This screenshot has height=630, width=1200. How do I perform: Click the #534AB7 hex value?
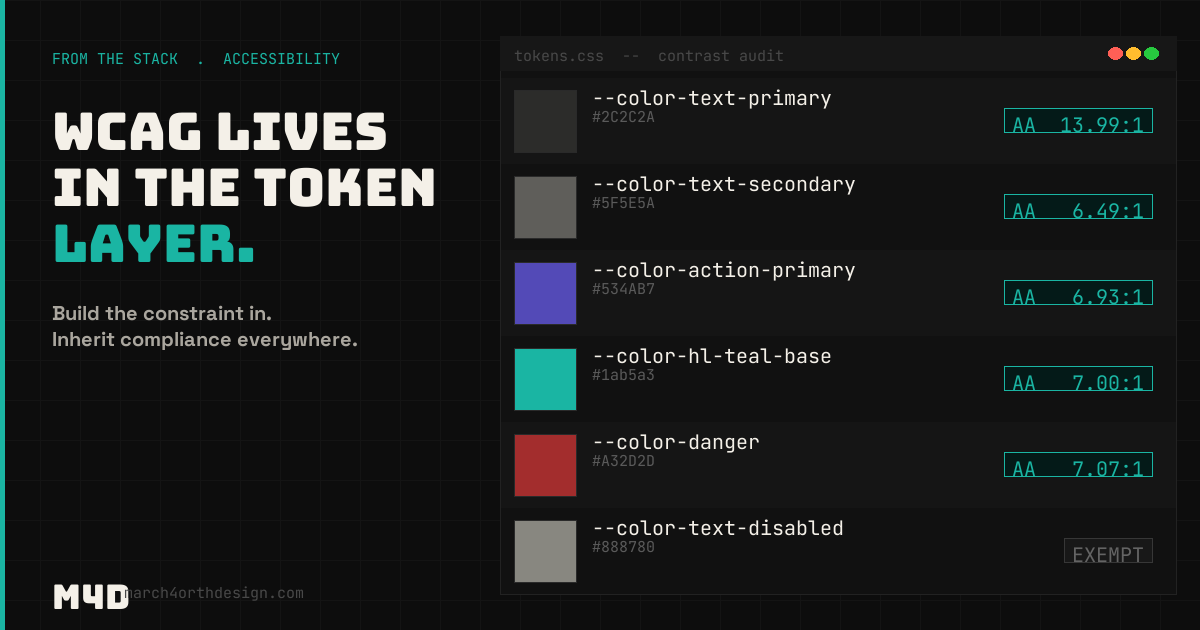pos(623,290)
